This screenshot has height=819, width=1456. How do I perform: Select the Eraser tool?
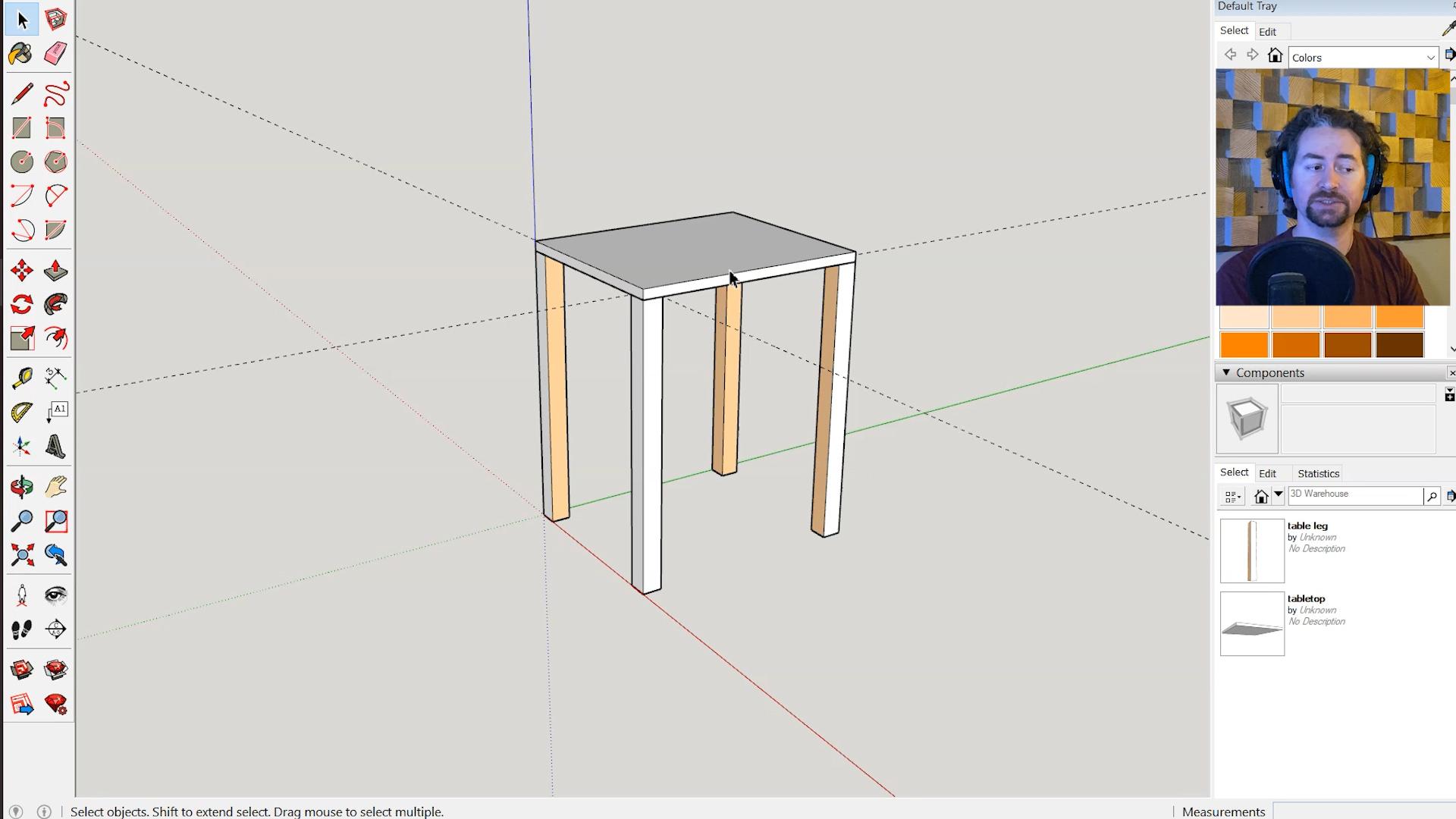click(55, 54)
